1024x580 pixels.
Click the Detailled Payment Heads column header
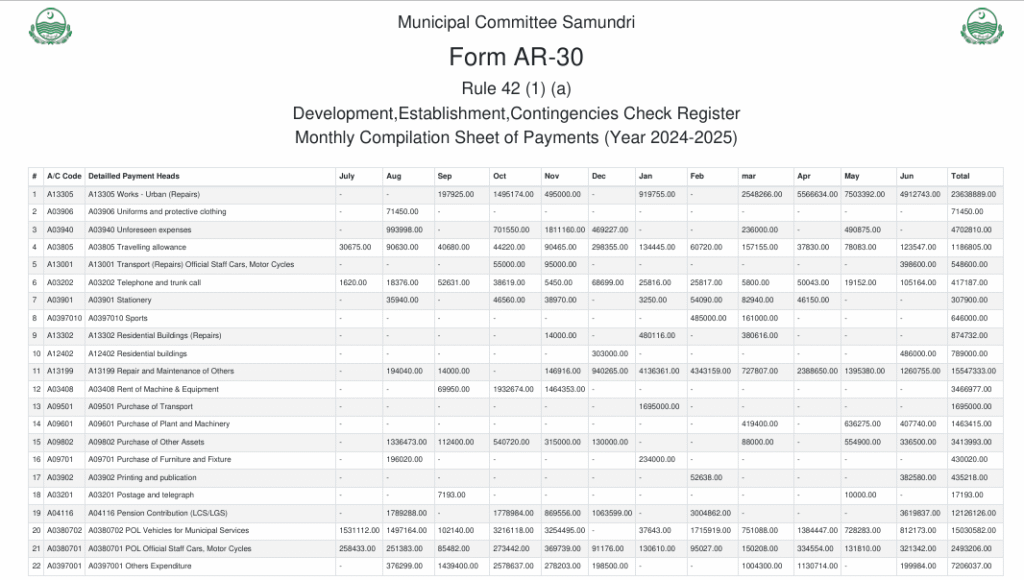(134, 176)
